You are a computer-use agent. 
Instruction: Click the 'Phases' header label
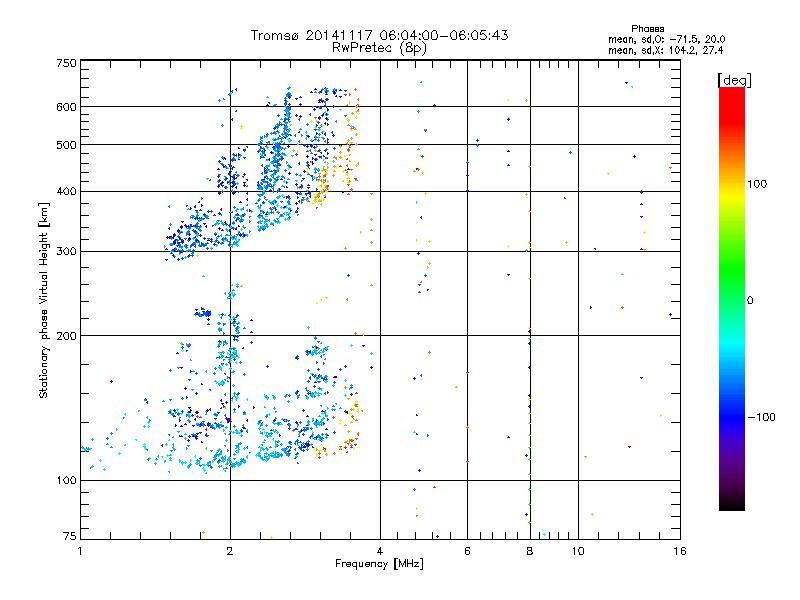tap(647, 29)
